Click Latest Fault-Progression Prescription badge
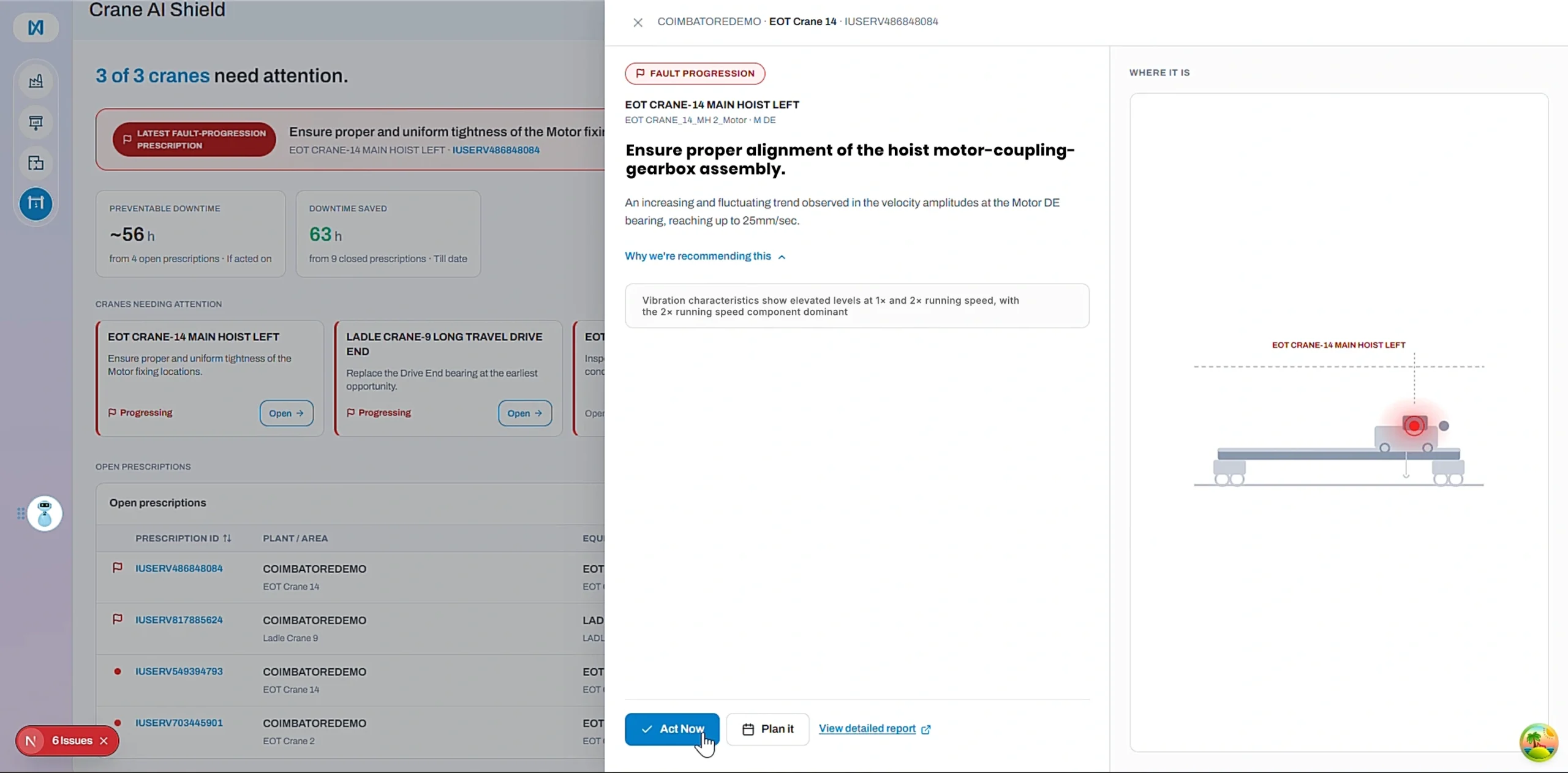Screen dimensions: 1568x773 (194, 139)
